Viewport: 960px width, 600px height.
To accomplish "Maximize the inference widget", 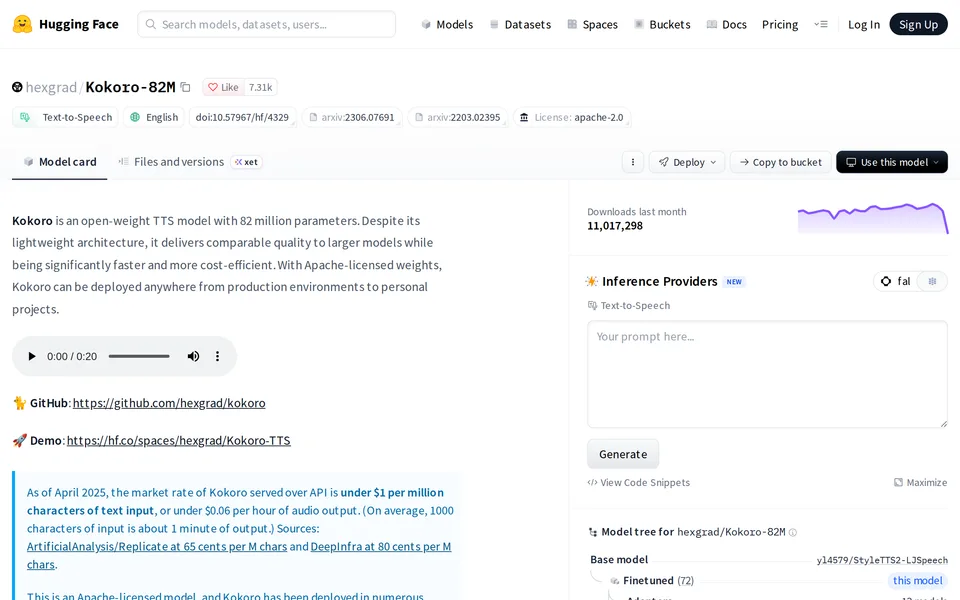I will pos(920,483).
